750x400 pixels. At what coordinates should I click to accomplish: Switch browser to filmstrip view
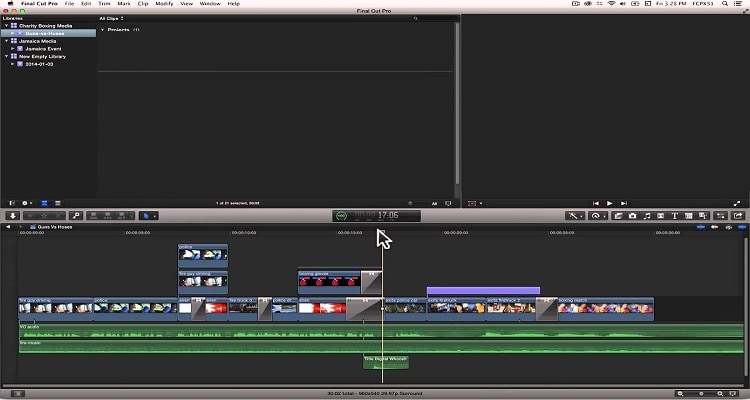pyautogui.click(x=44, y=203)
